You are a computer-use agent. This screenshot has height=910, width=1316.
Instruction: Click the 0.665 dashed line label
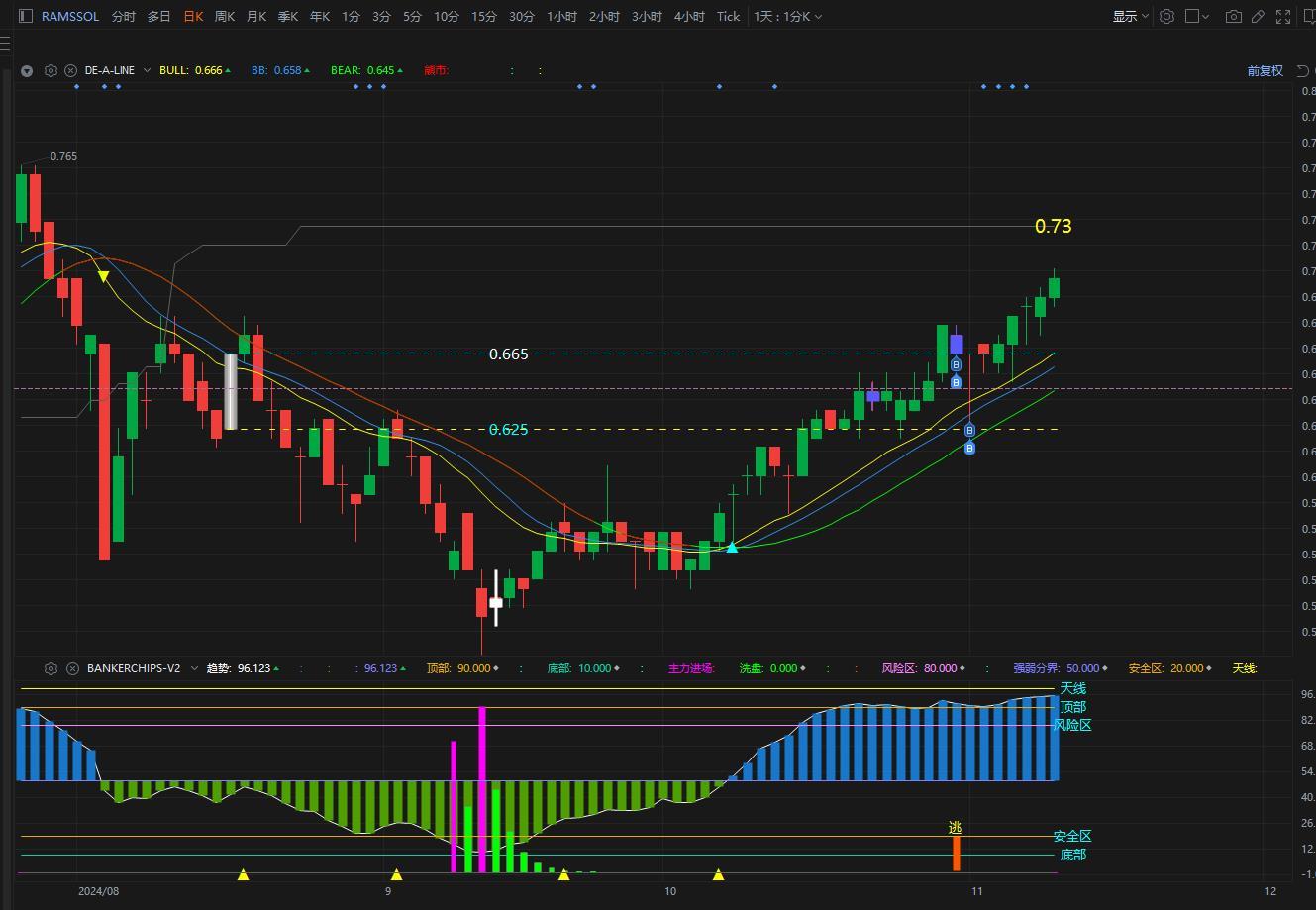(508, 354)
